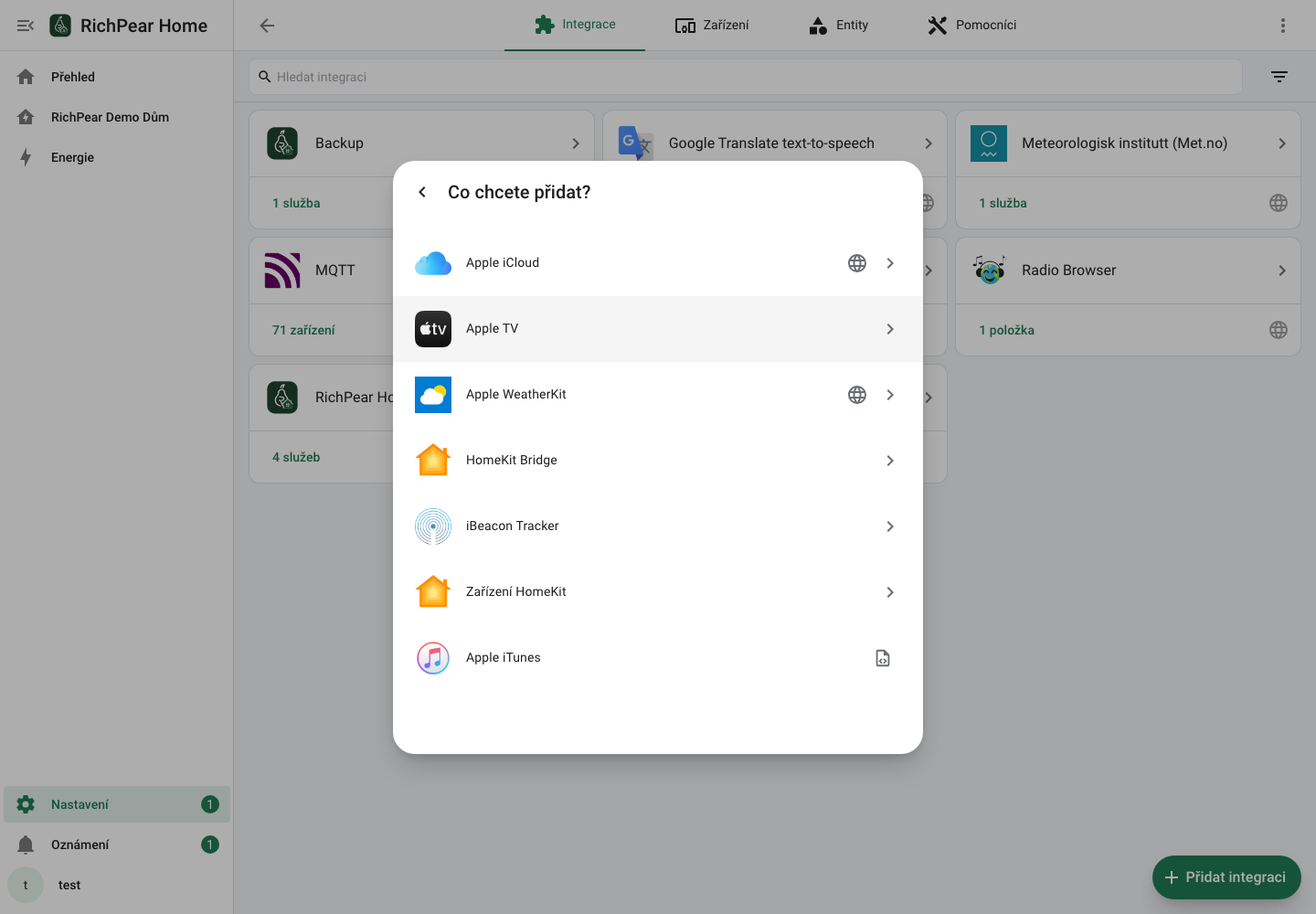The width and height of the screenshot is (1316, 914).
Task: Click the MQTT integration logo
Action: click(x=282, y=271)
